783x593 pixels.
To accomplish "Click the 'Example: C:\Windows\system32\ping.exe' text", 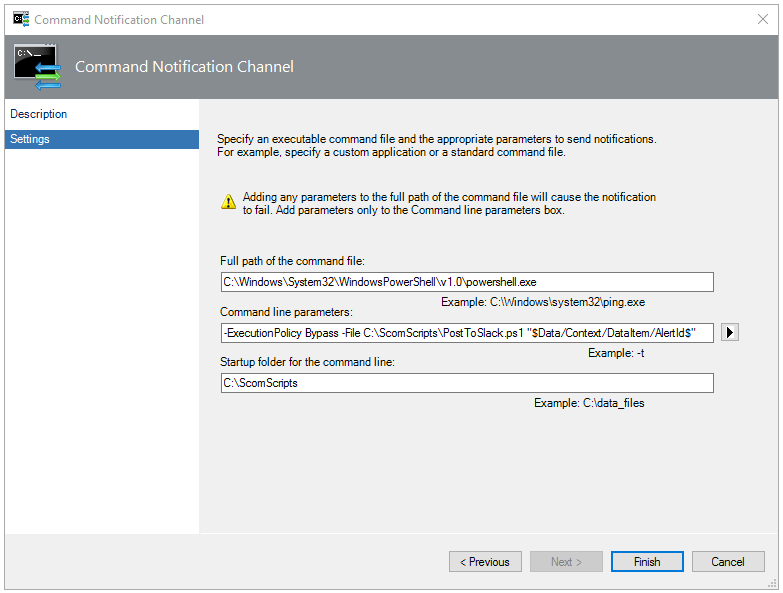I will pos(543,302).
